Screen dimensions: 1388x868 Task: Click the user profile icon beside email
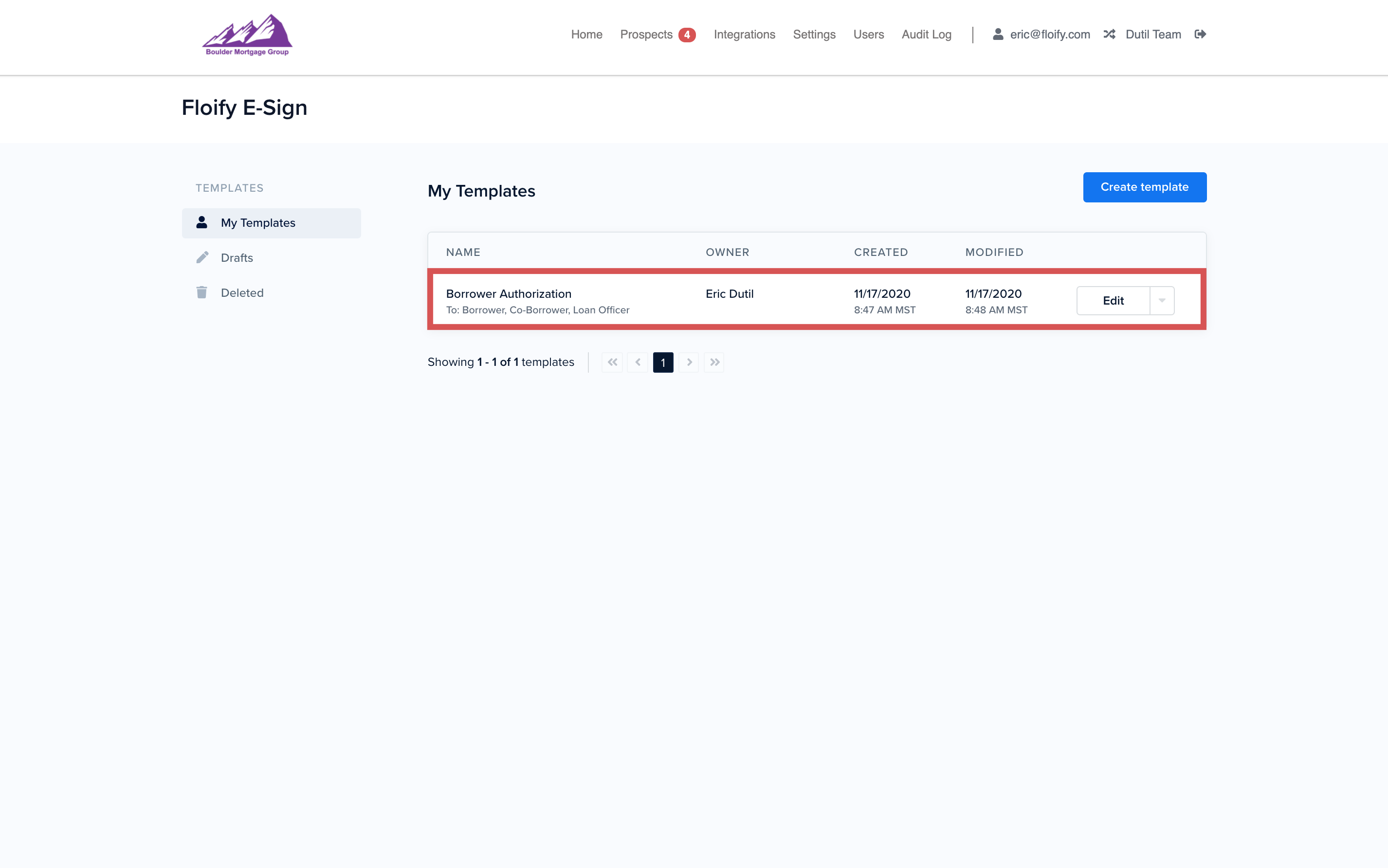998,35
